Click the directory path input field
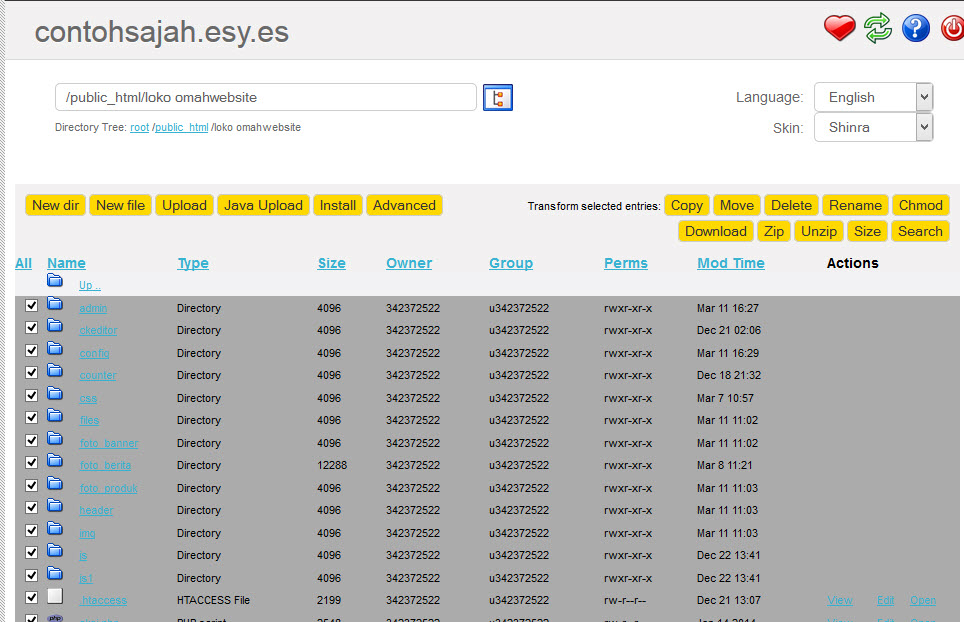Viewport: 964px width, 622px height. tap(265, 97)
